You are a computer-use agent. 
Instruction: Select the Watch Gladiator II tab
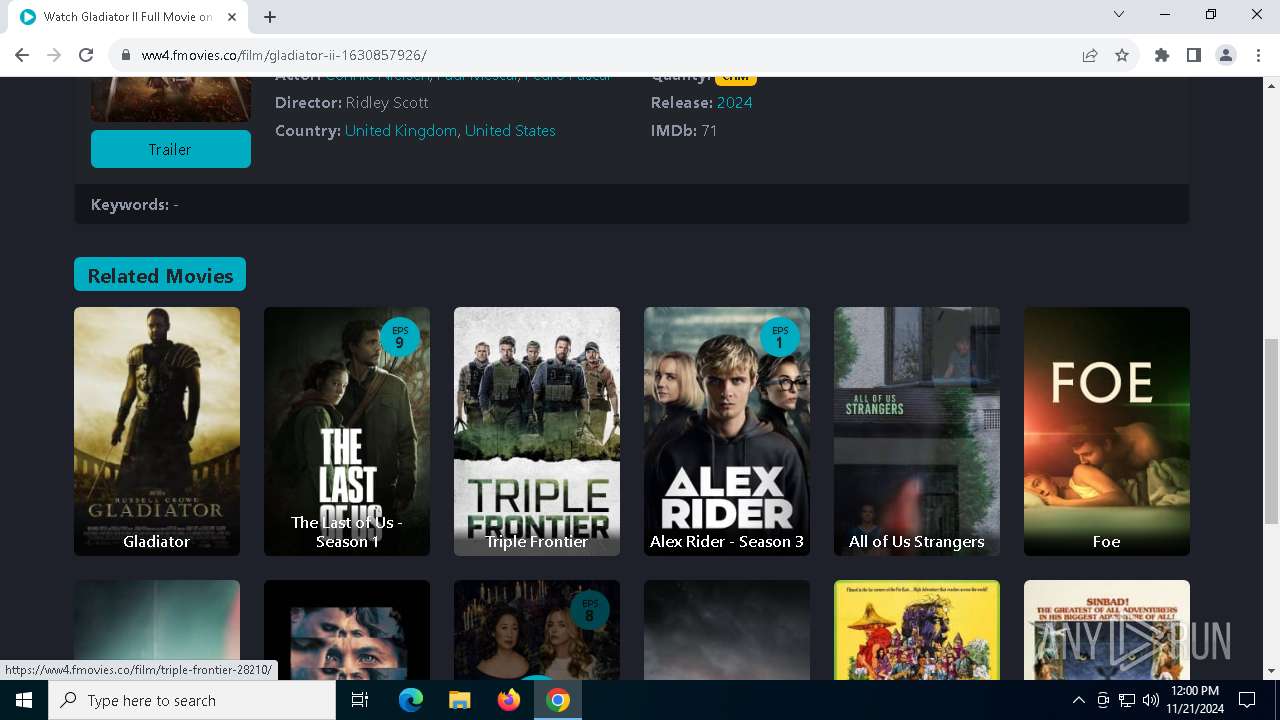128,17
